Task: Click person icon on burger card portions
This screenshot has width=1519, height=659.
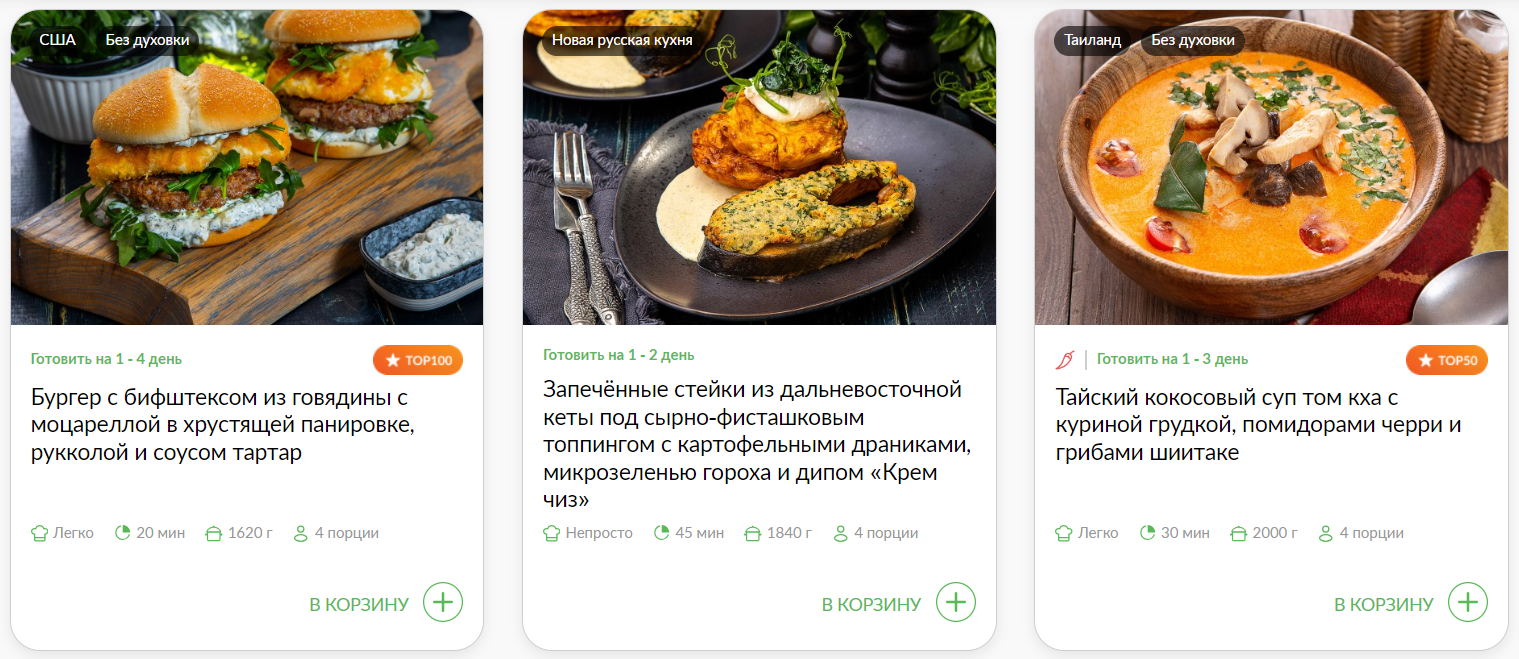Action: (301, 533)
